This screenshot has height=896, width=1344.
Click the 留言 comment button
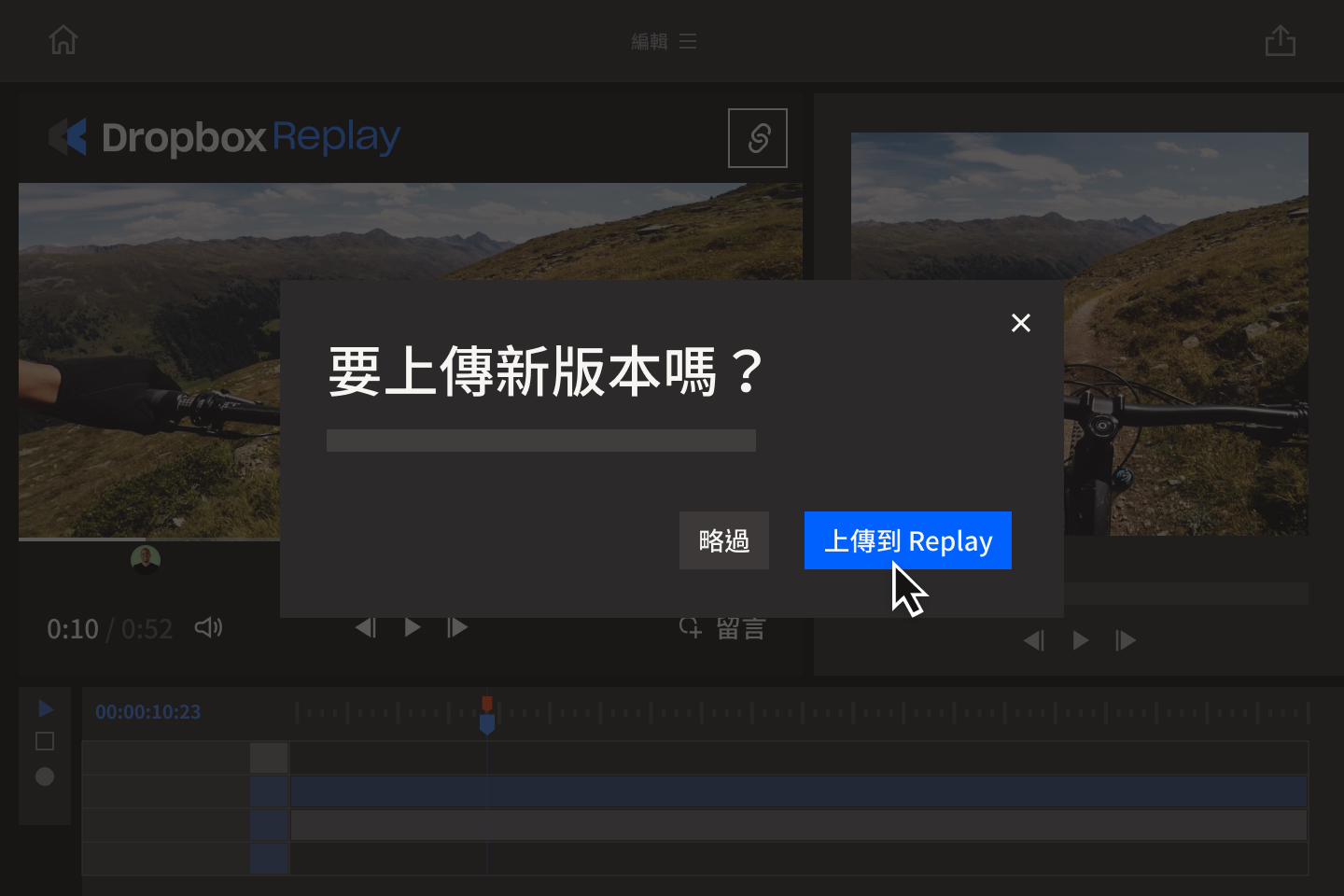(x=723, y=628)
